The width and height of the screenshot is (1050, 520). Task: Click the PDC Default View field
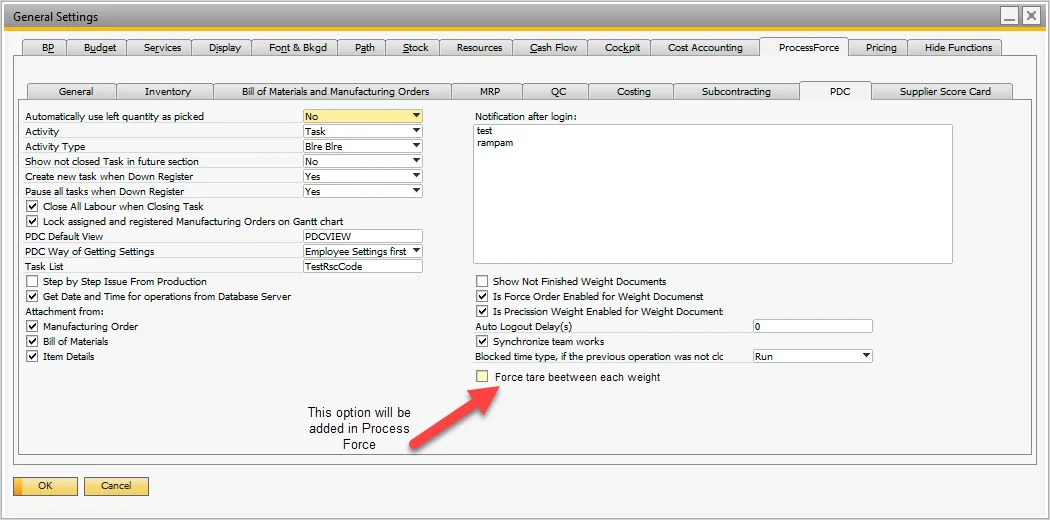tap(363, 236)
